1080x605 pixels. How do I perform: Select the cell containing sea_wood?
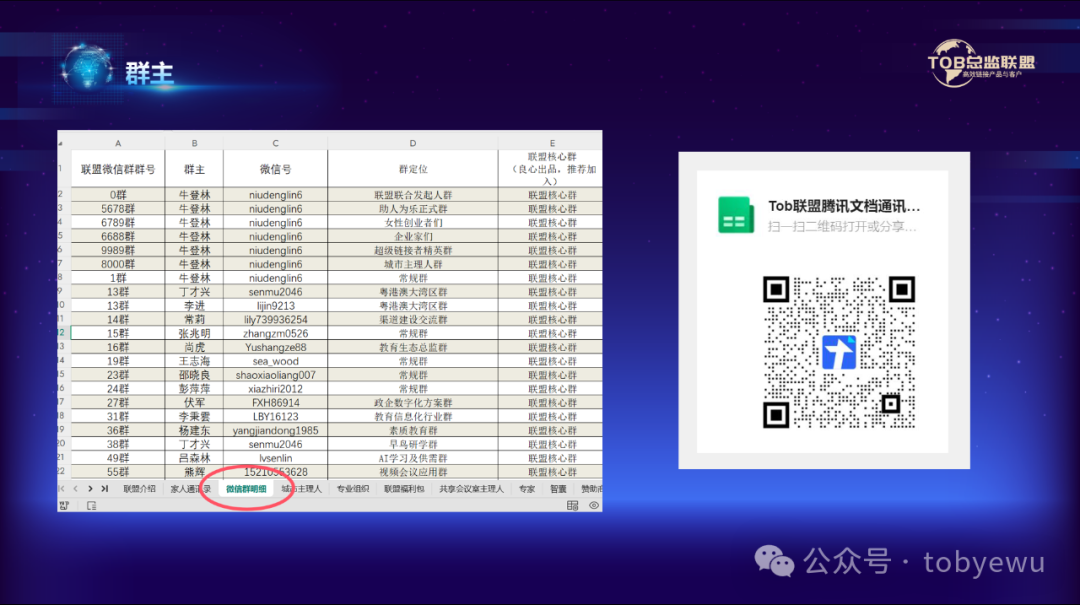point(276,361)
